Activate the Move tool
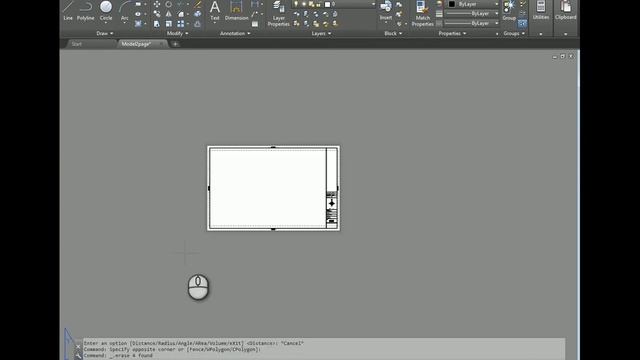This screenshot has height=360, width=640. tap(157, 4)
